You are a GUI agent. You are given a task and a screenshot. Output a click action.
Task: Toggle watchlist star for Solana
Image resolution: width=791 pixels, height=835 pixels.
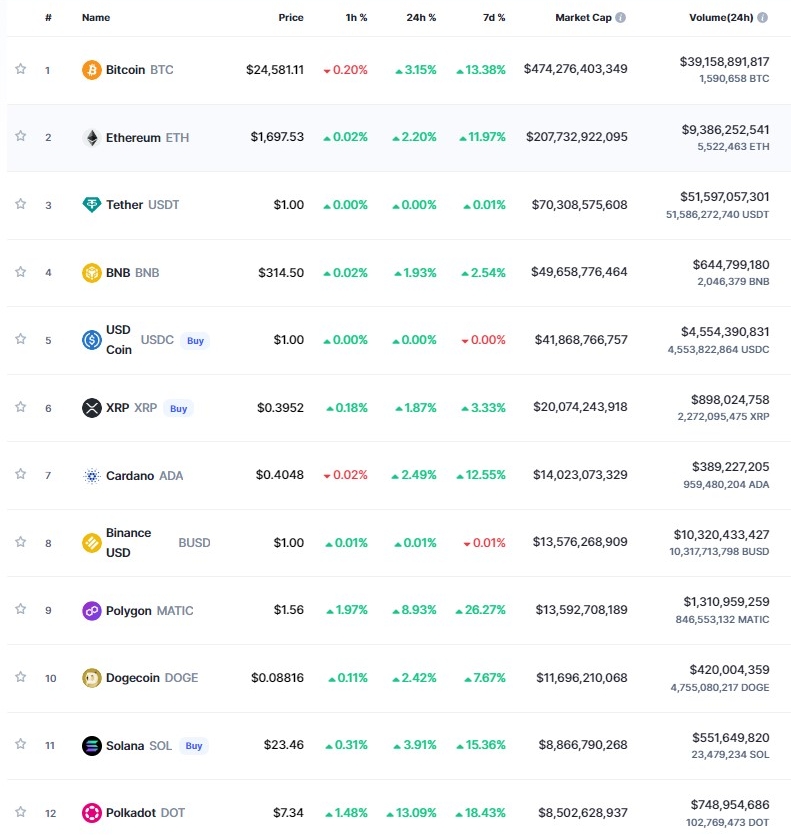coord(20,744)
